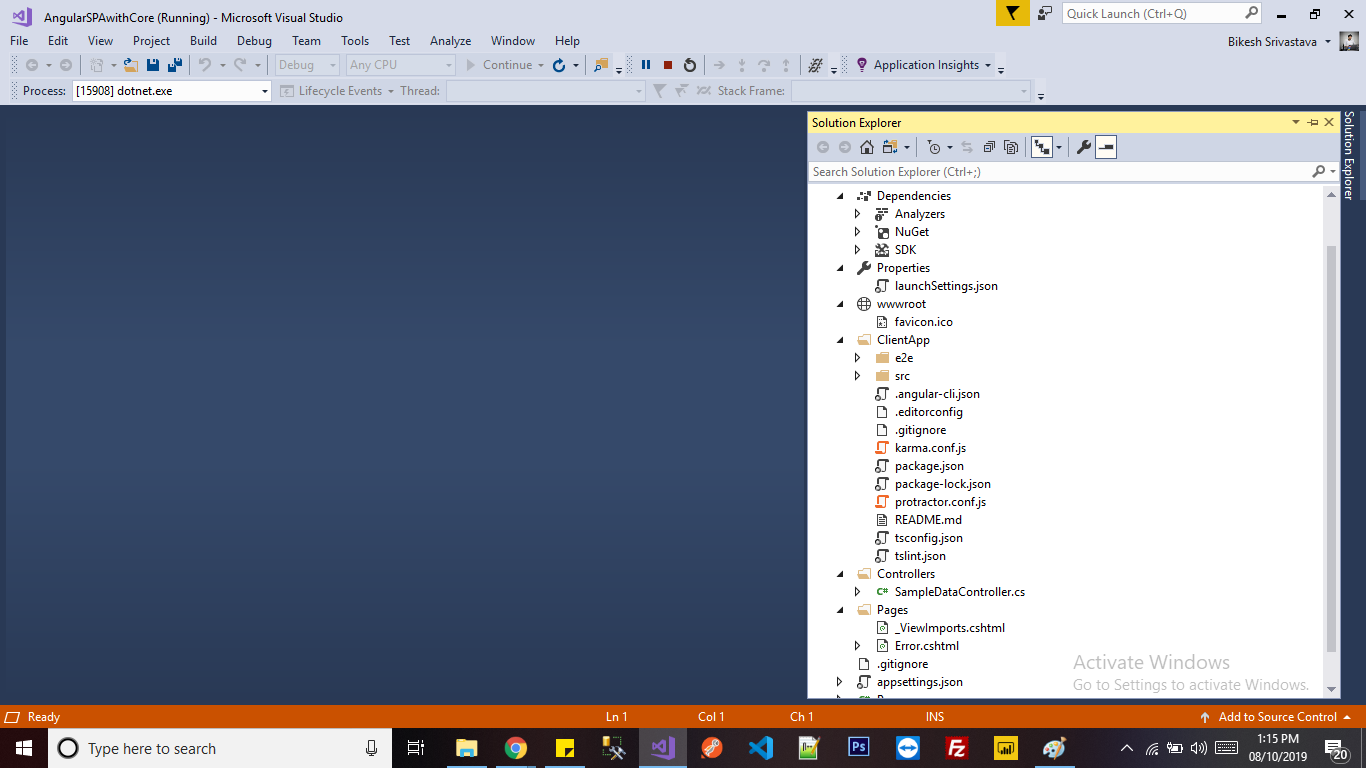Open the Process dropdown showing dotnet.exe

pyautogui.click(x=265, y=90)
